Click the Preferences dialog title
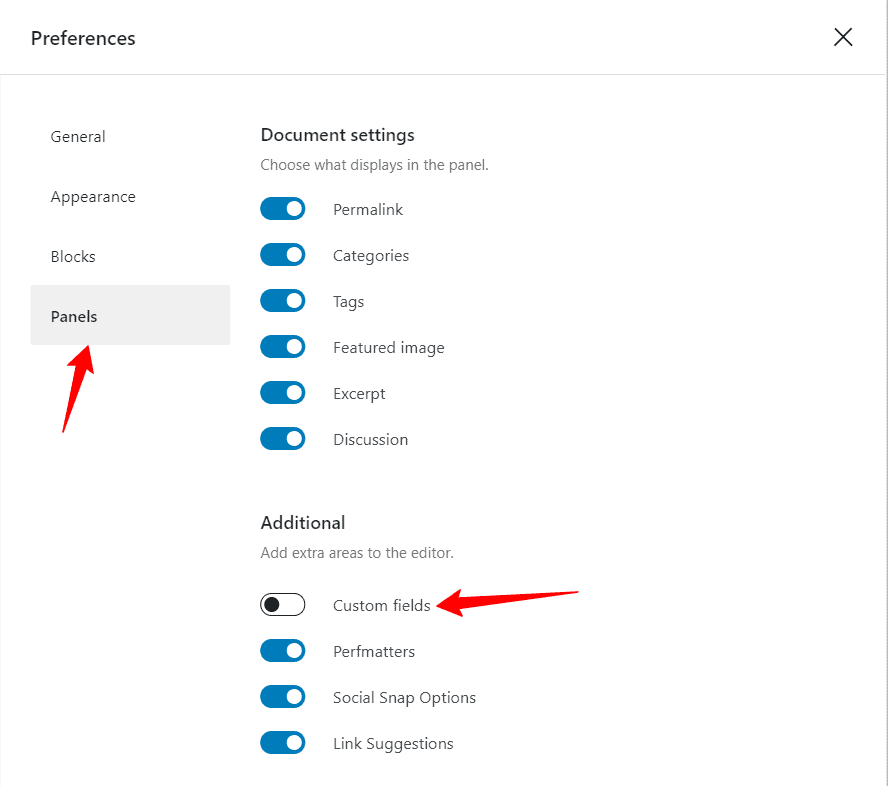888x786 pixels. point(83,38)
